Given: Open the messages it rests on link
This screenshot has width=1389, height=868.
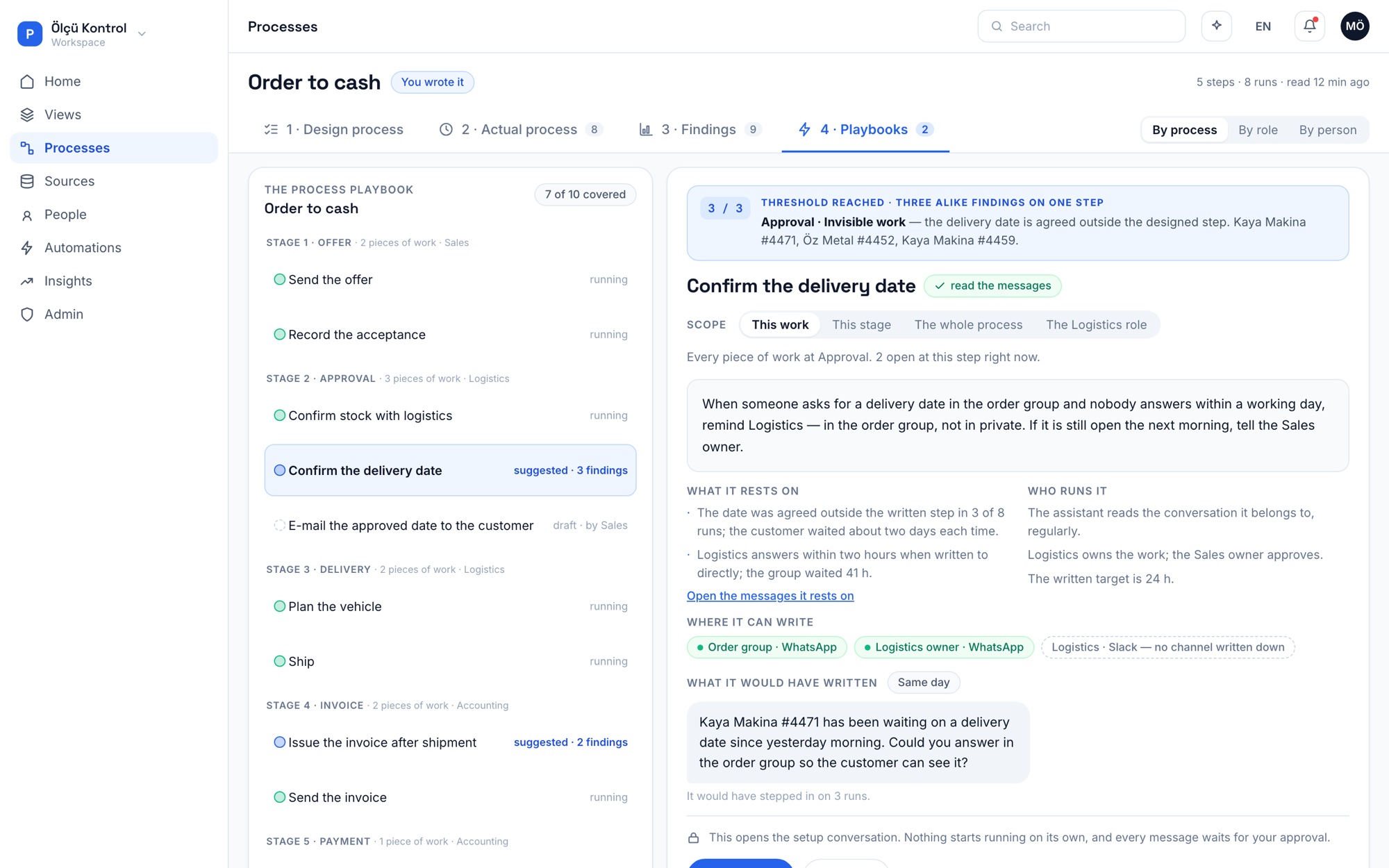Looking at the screenshot, I should pyautogui.click(x=770, y=596).
